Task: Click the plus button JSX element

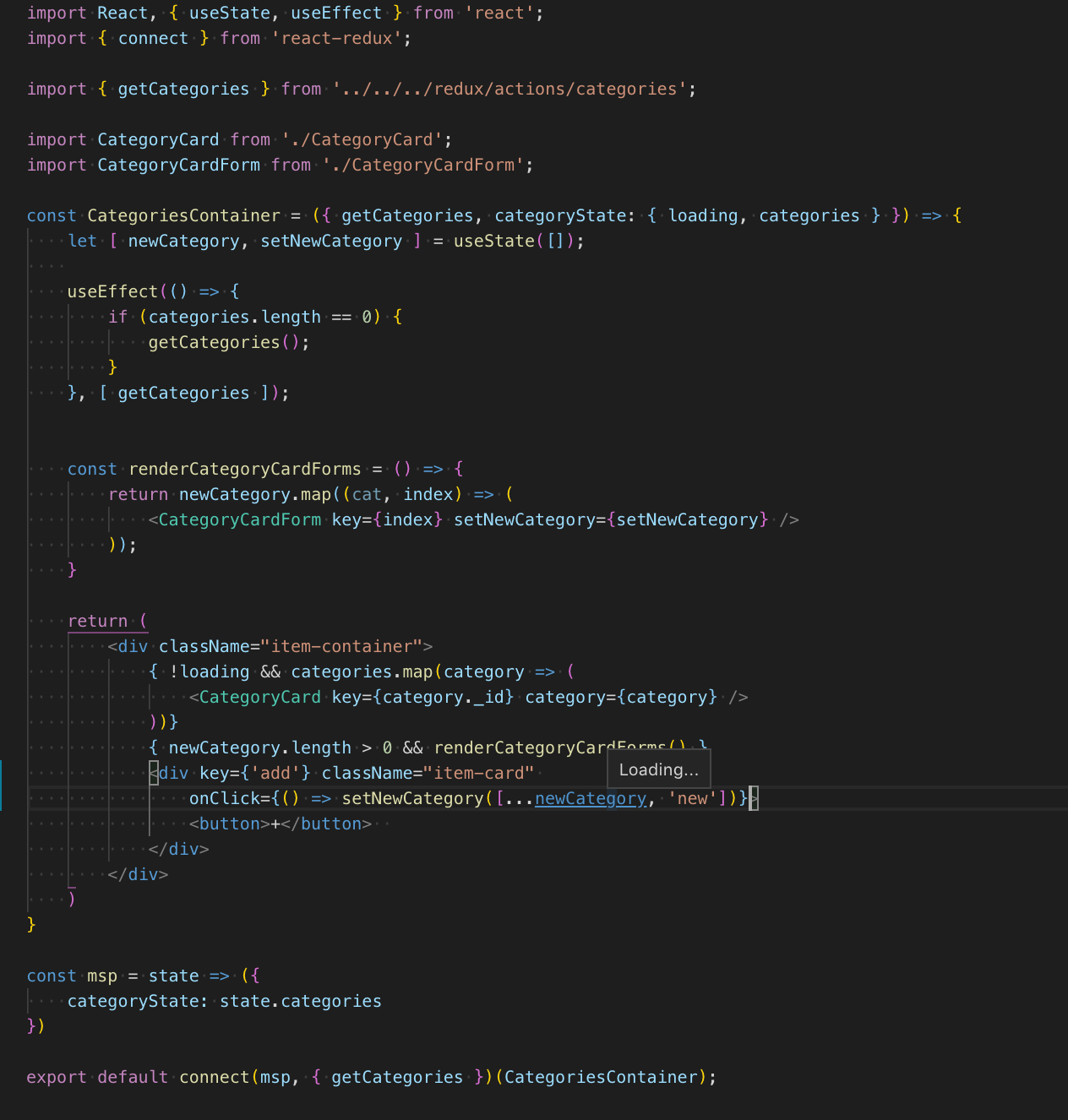Action: click(279, 823)
